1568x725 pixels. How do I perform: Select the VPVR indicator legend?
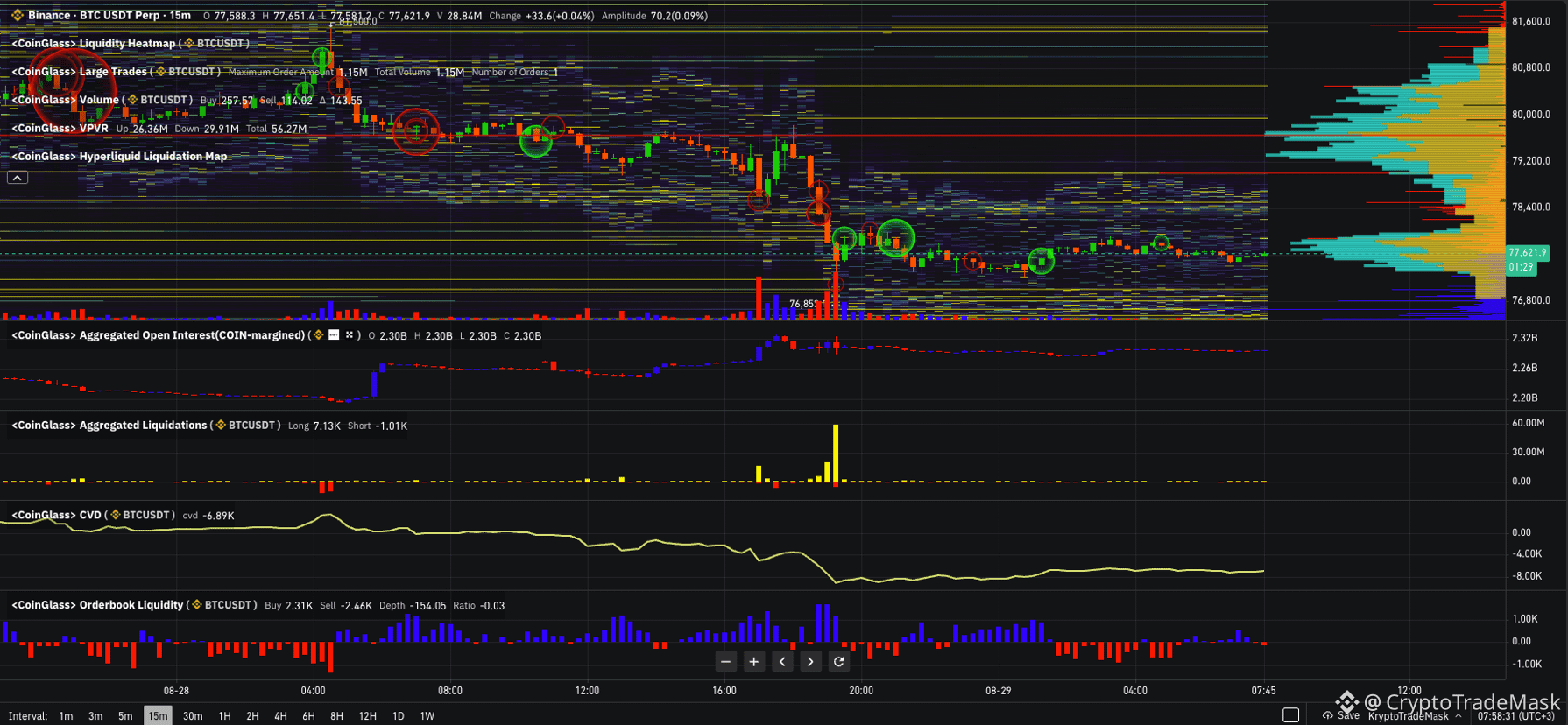click(60, 129)
